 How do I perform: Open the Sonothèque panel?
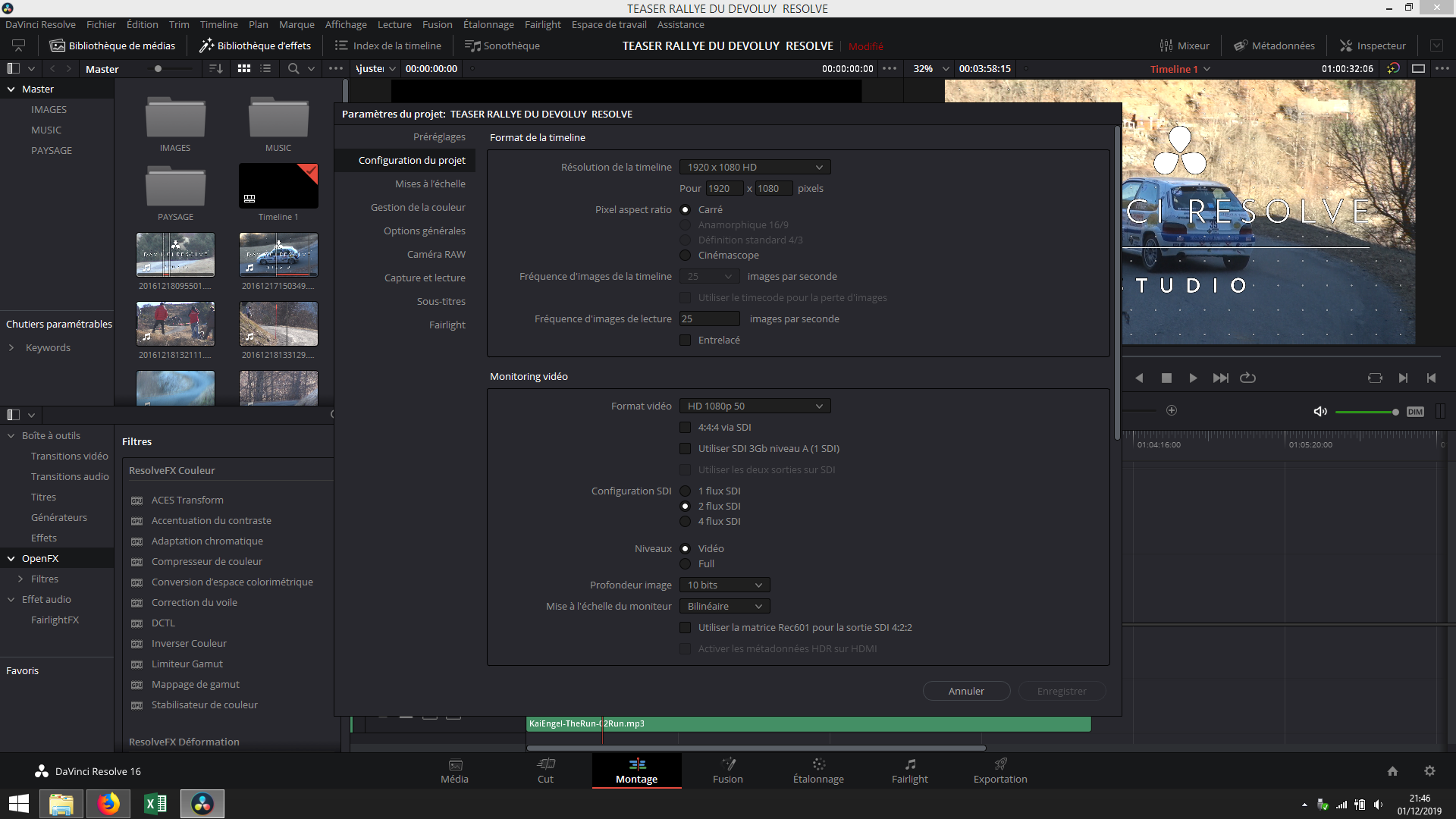tap(502, 45)
